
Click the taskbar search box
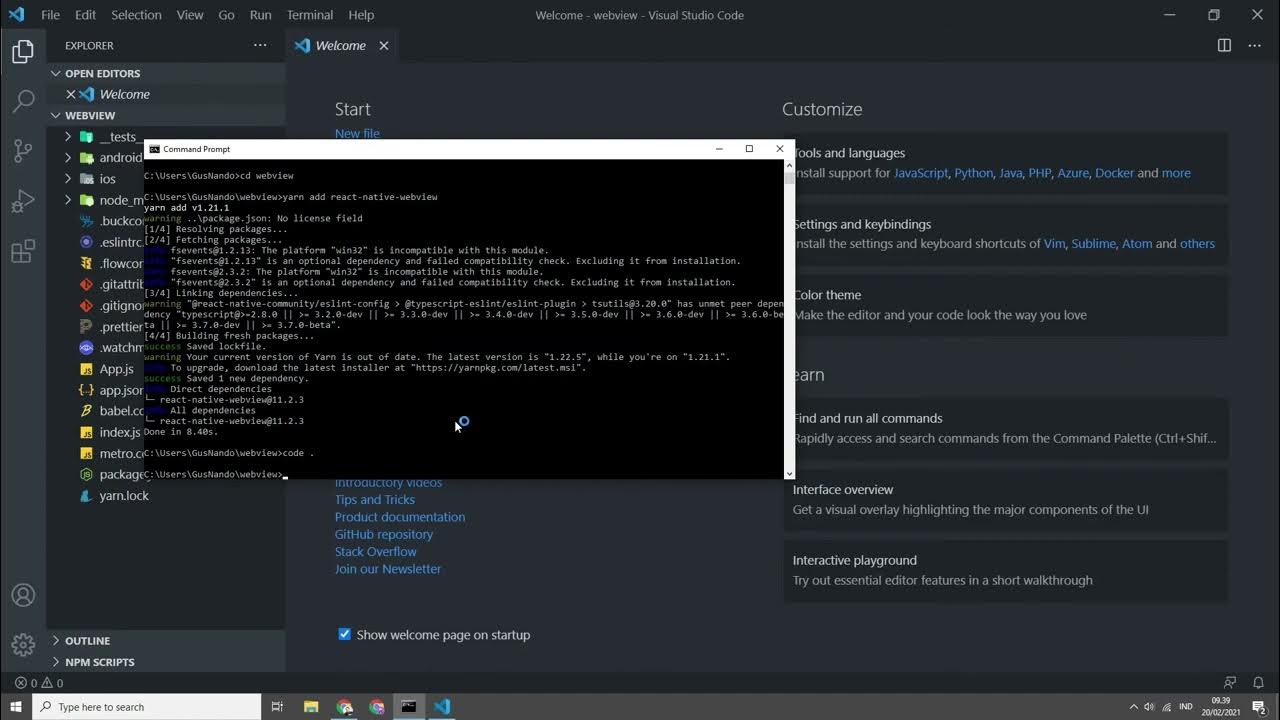pyautogui.click(x=147, y=707)
